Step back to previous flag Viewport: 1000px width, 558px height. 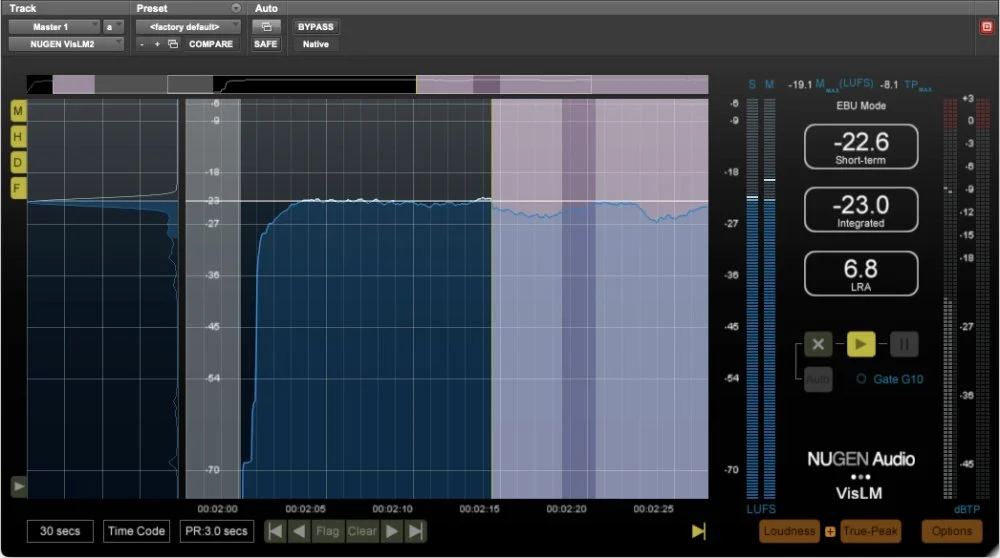pyautogui.click(x=298, y=531)
